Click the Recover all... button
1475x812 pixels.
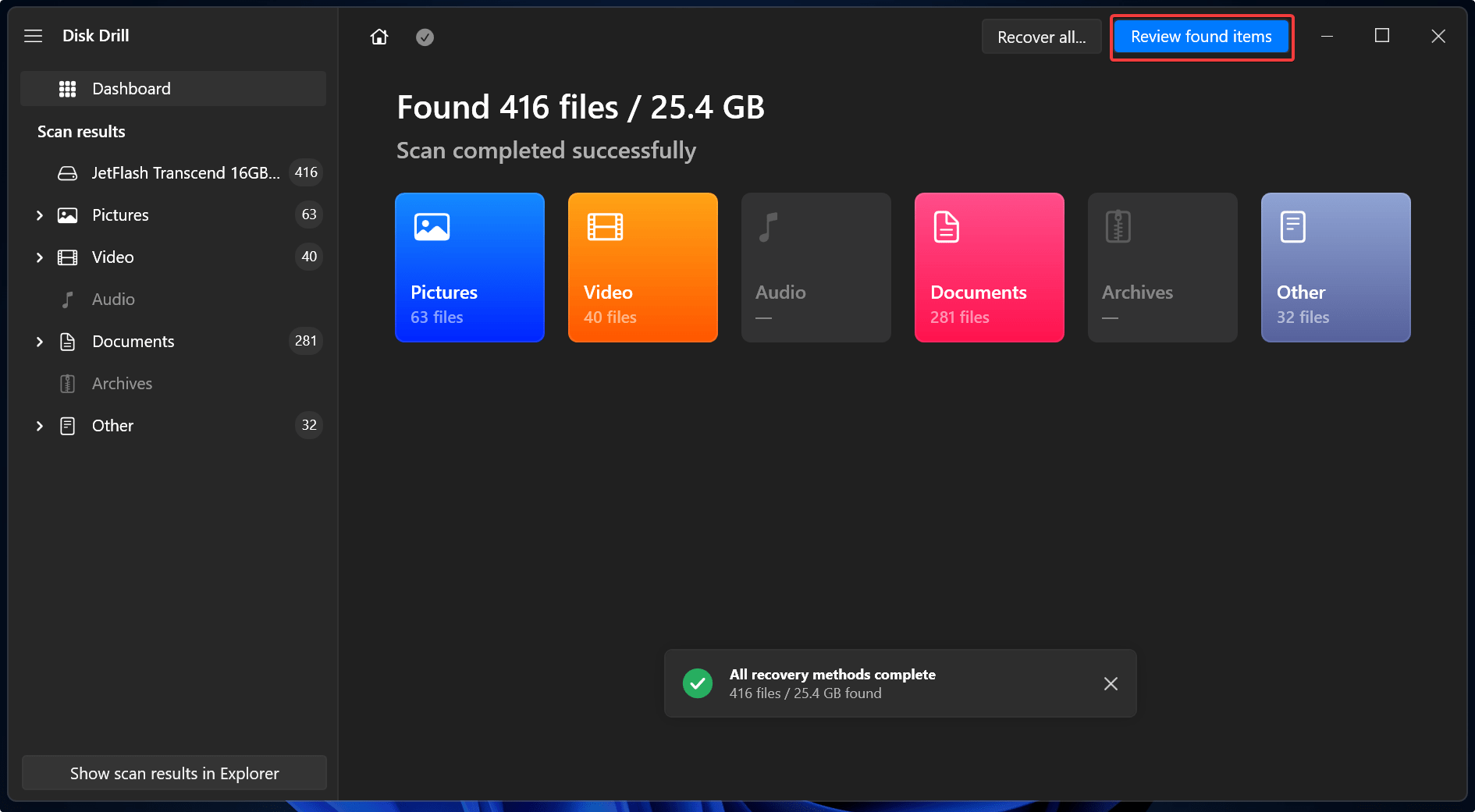[1042, 37]
